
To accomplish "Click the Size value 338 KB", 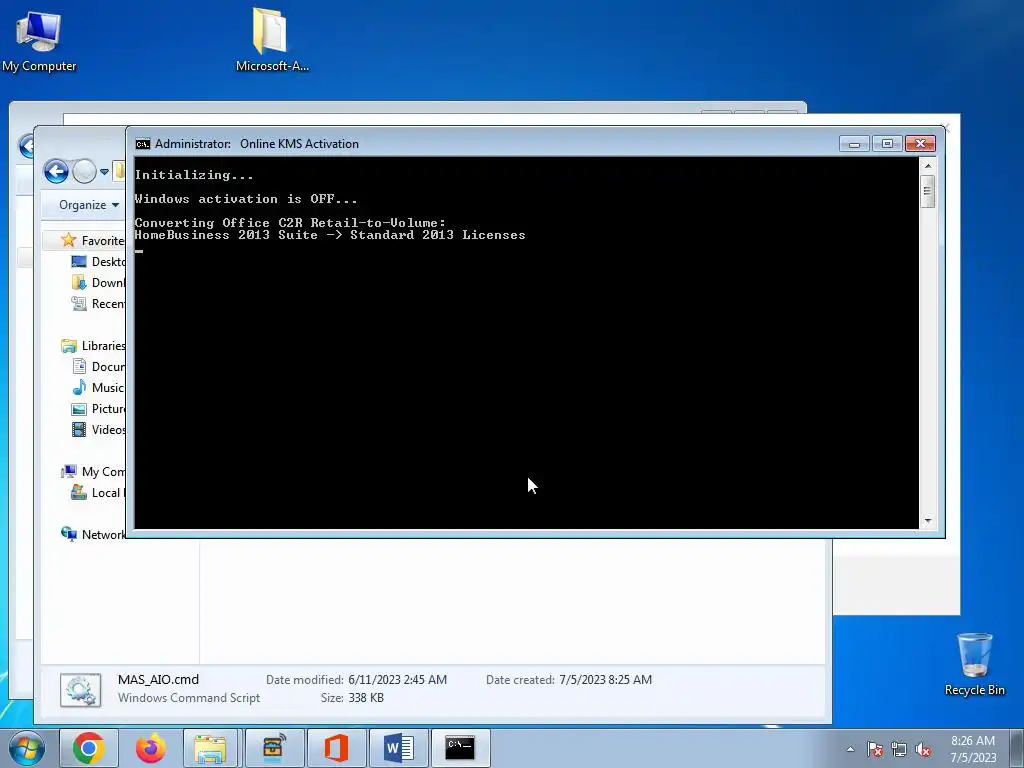I will tap(366, 698).
